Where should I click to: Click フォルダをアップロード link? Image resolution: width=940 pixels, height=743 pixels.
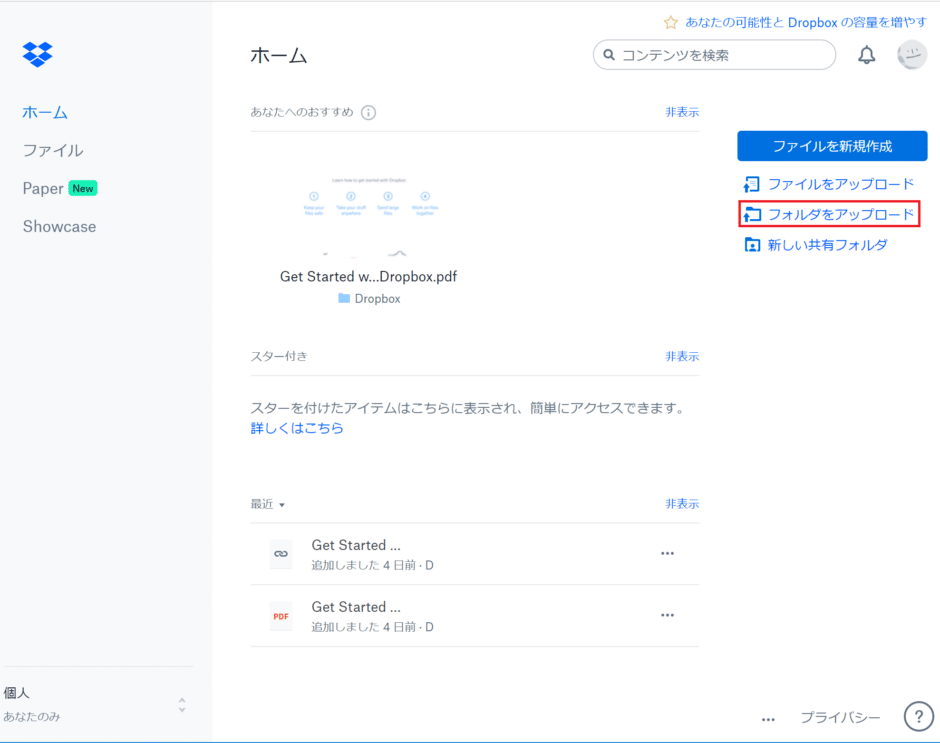pyautogui.click(x=839, y=214)
